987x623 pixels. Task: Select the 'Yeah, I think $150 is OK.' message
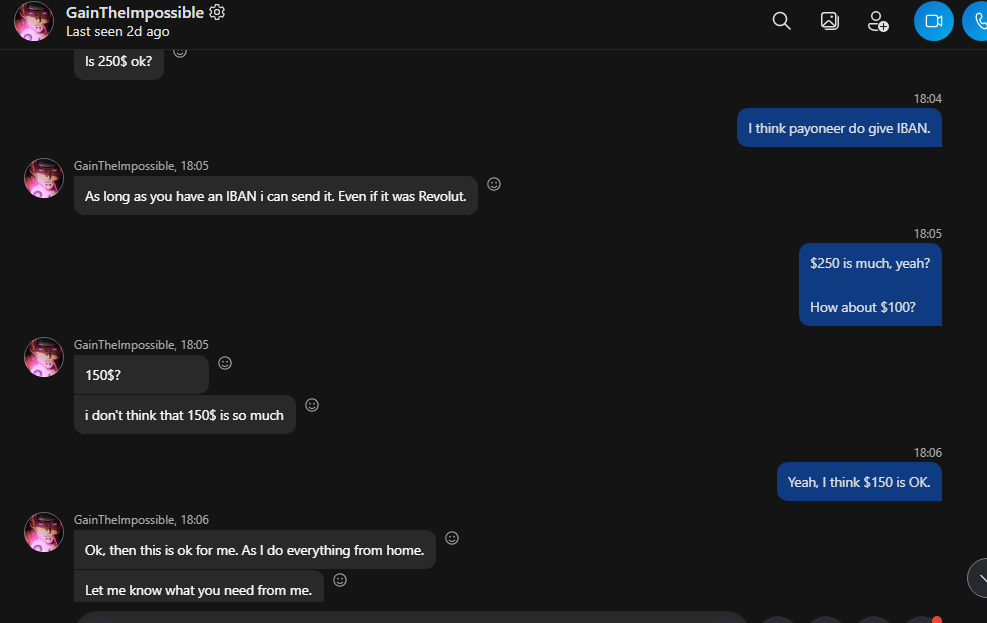[x=859, y=482]
